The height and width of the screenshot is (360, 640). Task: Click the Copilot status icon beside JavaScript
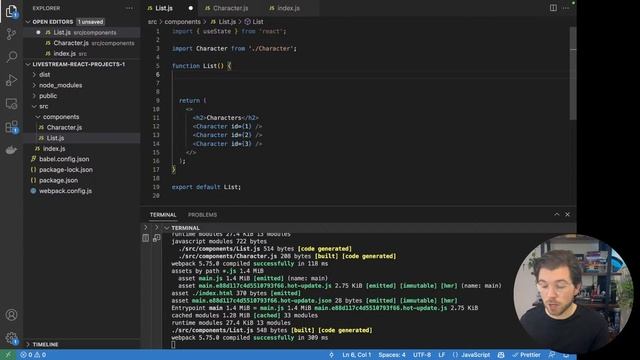tap(501, 355)
